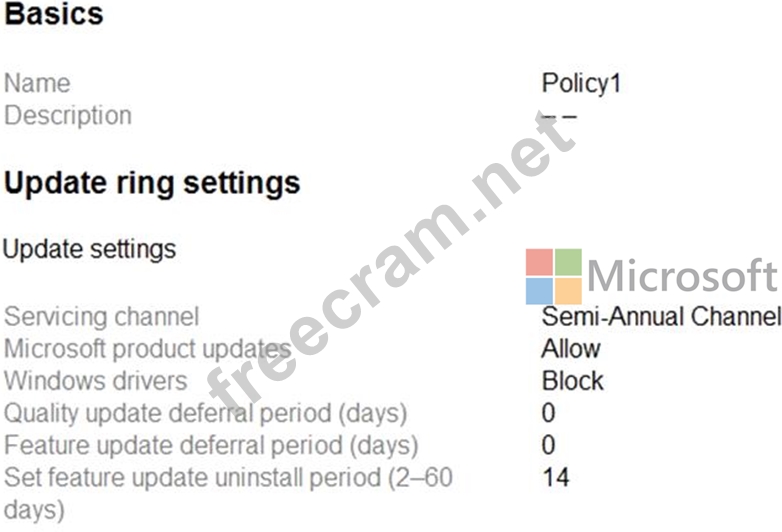Image resolution: width=782 pixels, height=532 pixels.
Task: Click the Microsoft wordmark text
Action: (x=682, y=275)
